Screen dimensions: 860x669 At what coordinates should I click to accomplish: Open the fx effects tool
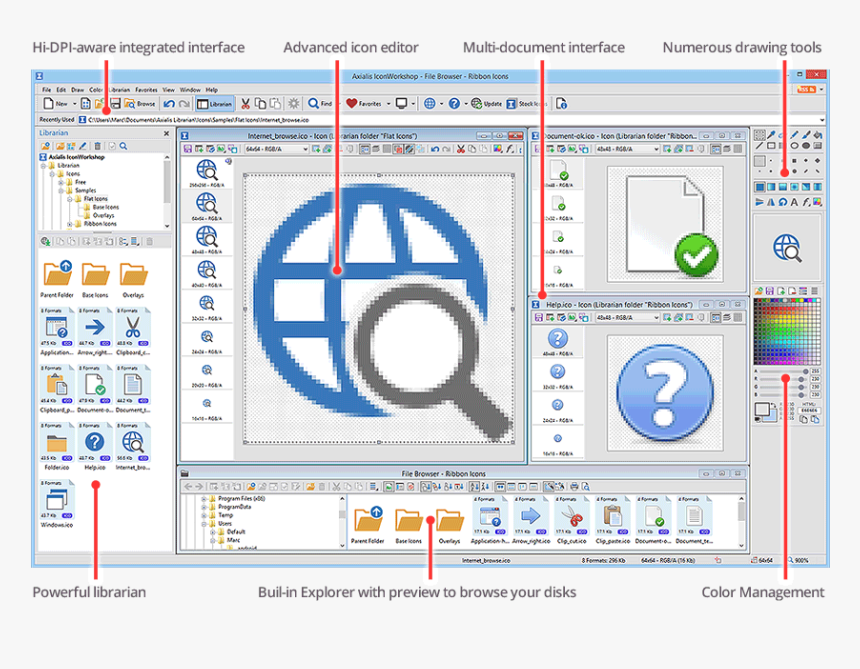point(806,202)
